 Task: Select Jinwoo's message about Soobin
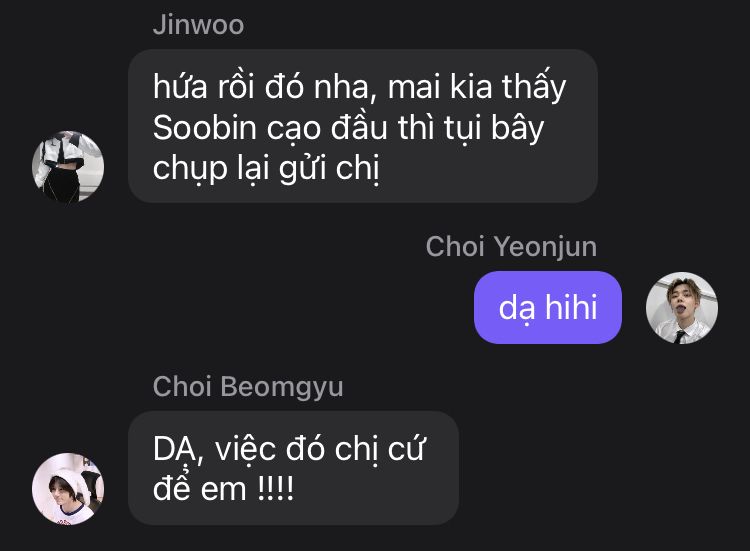click(x=363, y=126)
